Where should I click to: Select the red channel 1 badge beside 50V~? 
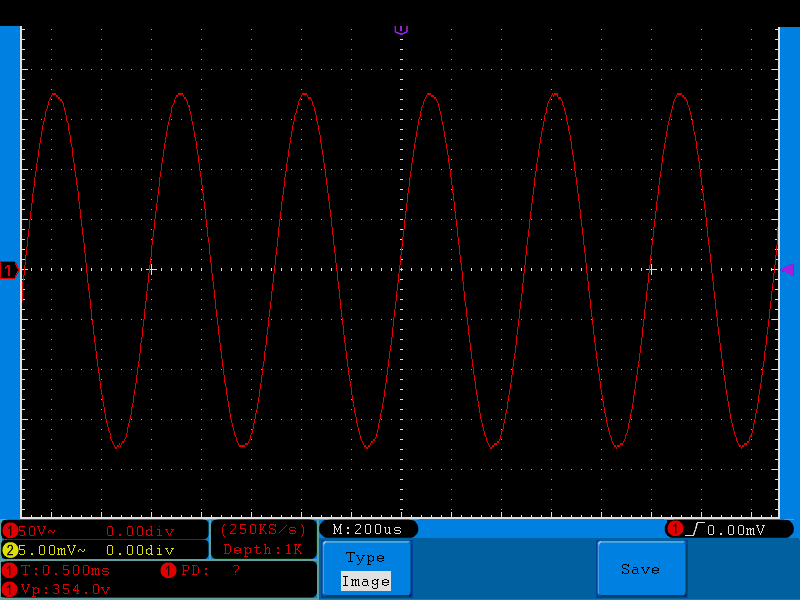[10, 531]
